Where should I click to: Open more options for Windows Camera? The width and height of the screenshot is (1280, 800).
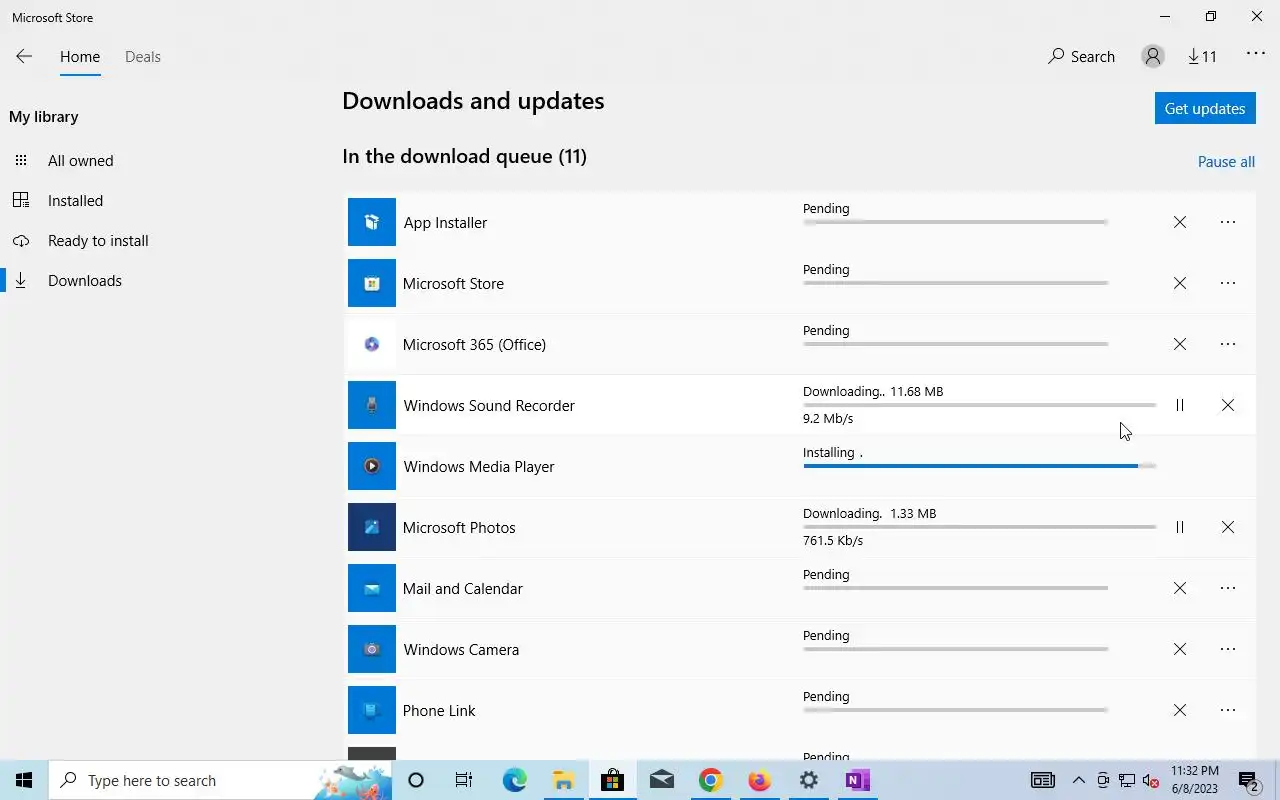coord(1228,649)
